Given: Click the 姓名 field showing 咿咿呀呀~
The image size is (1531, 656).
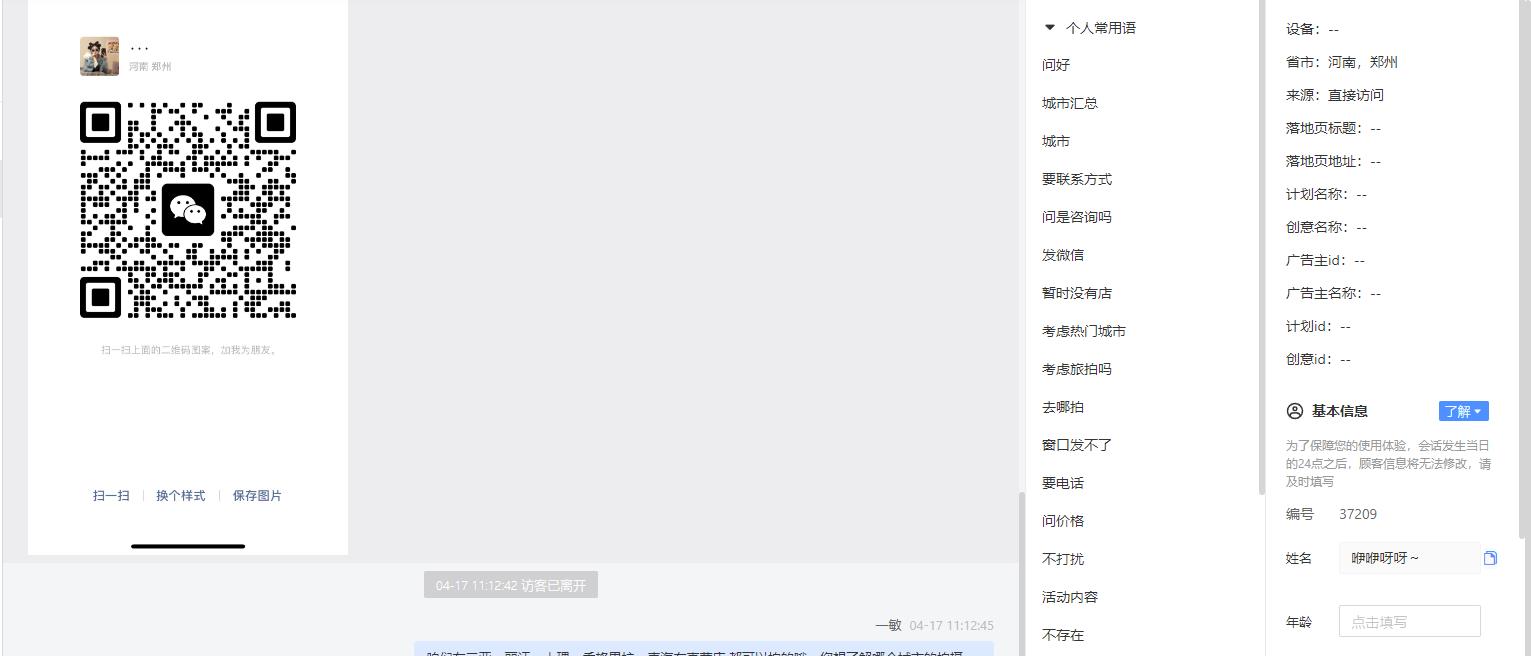Looking at the screenshot, I should [x=1409, y=558].
